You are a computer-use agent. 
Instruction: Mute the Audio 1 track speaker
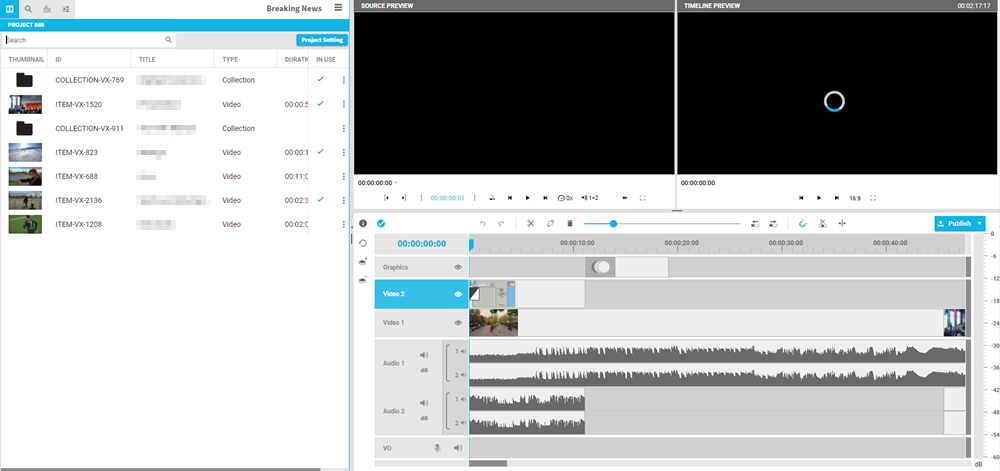424,355
